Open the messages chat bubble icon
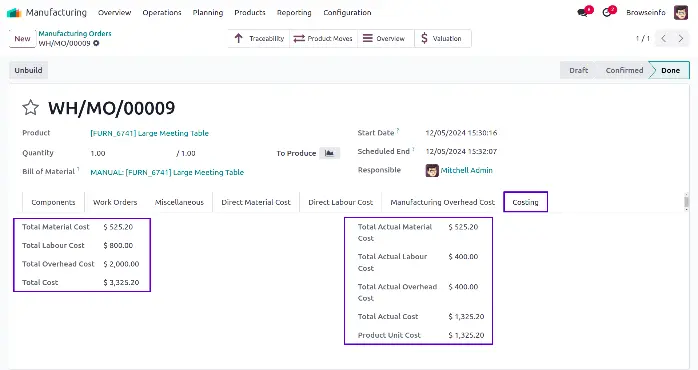 click(582, 12)
